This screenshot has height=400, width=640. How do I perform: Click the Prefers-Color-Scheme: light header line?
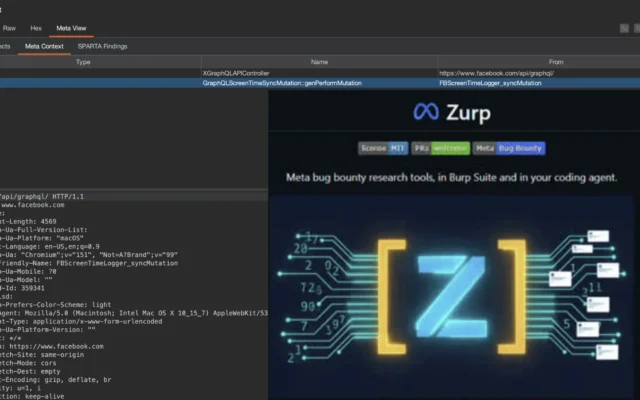(x=56, y=305)
